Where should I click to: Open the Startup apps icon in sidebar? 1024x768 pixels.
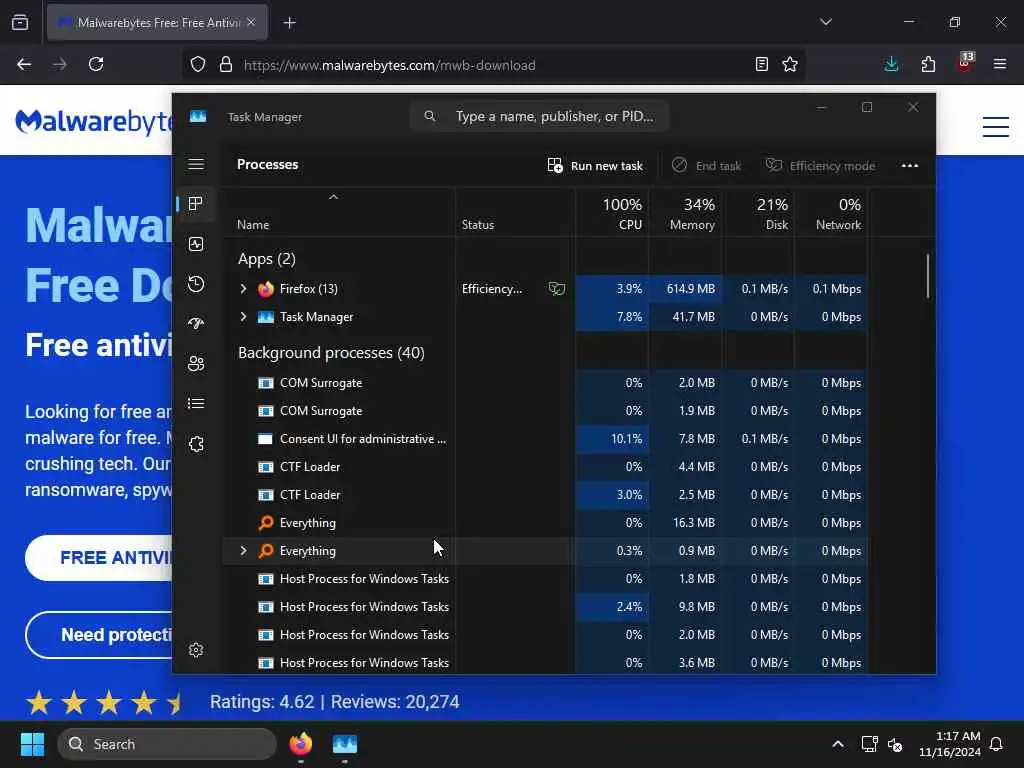(x=196, y=324)
